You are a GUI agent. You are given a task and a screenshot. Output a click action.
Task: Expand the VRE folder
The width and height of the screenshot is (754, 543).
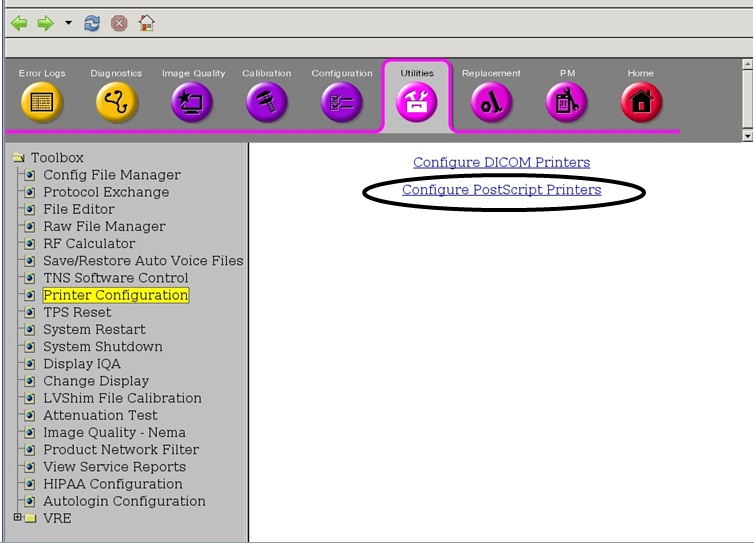point(17,518)
